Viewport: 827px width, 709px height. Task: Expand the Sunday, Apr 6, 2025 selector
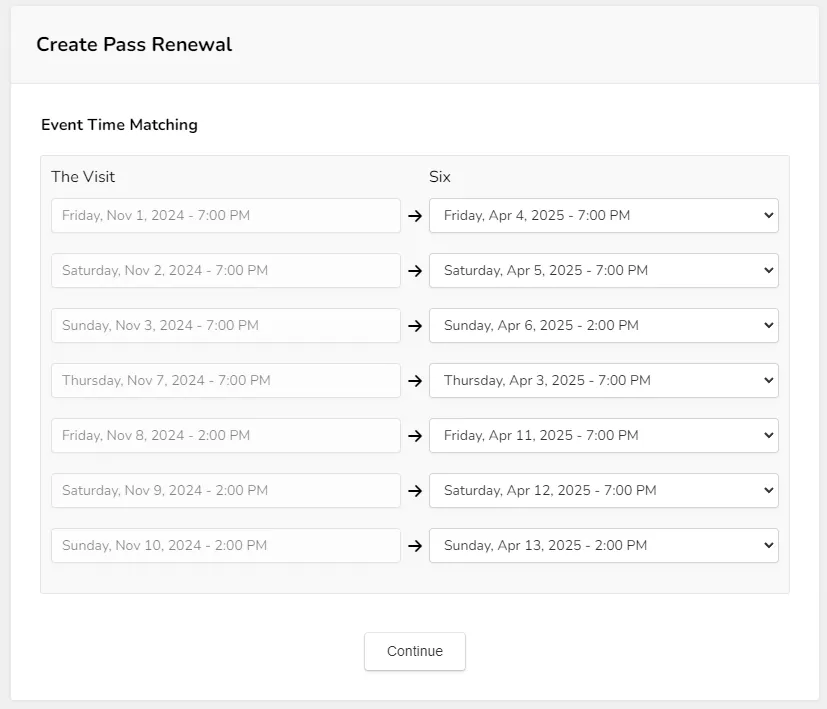coord(603,325)
